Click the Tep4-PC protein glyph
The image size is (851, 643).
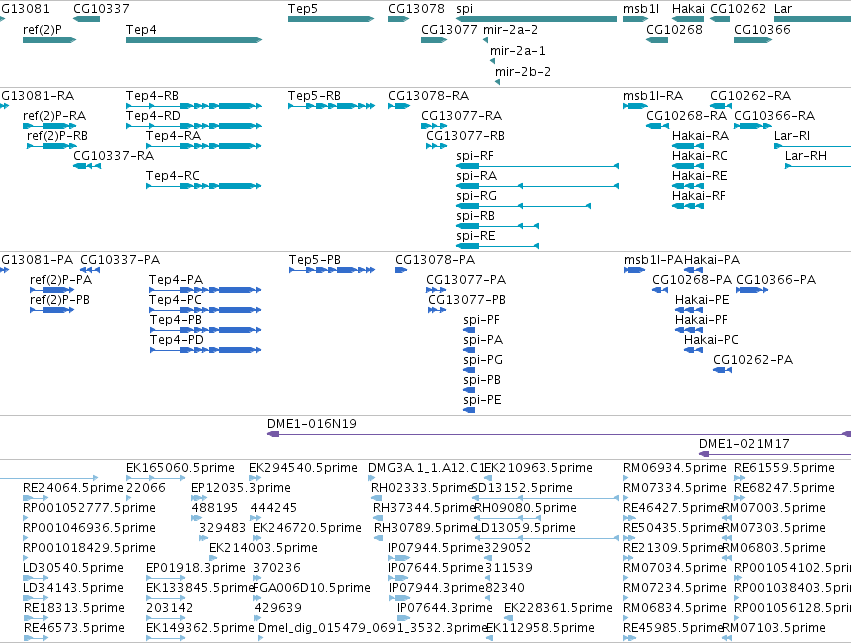205,310
